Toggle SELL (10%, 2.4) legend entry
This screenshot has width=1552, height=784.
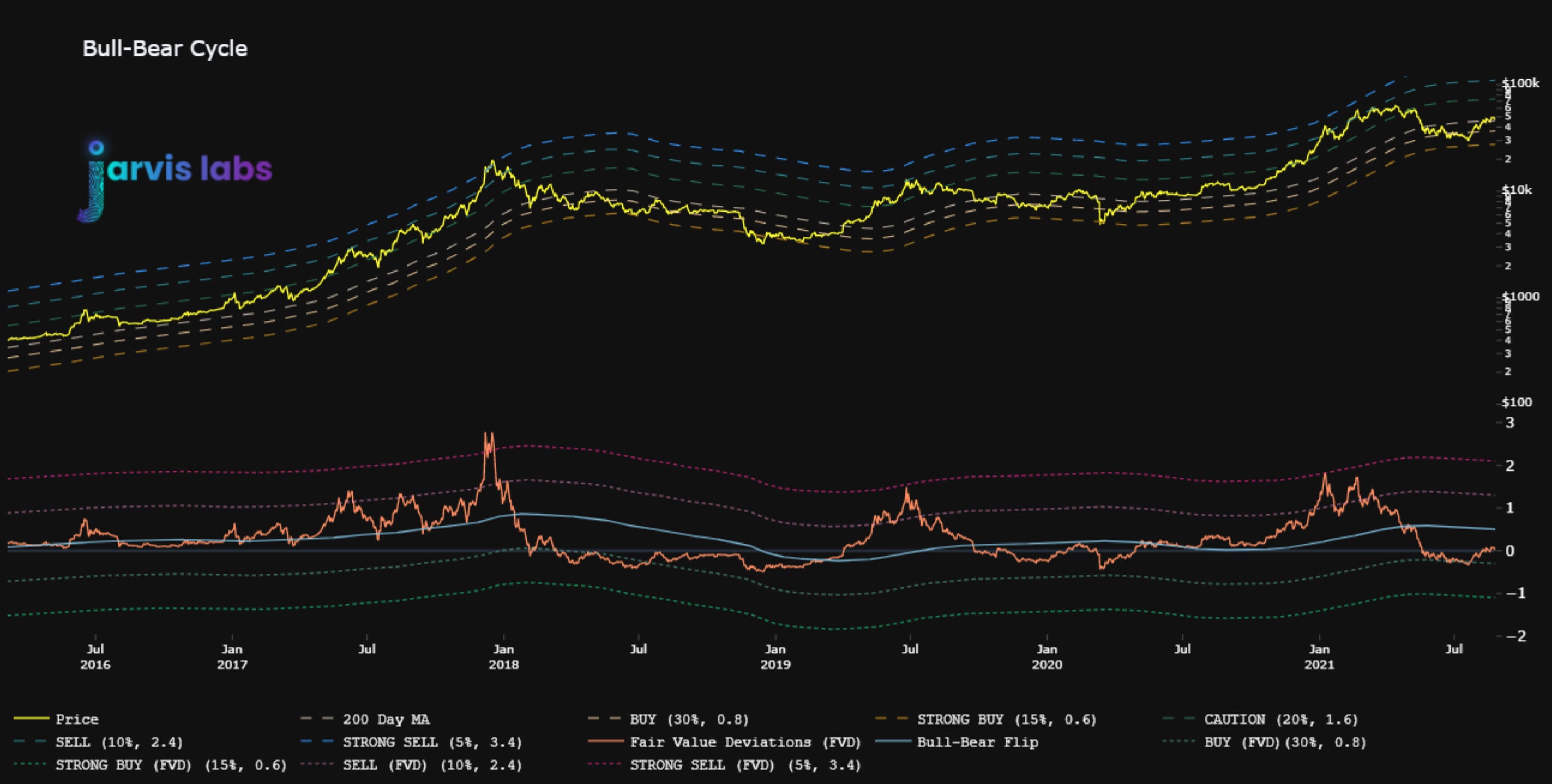(x=119, y=742)
